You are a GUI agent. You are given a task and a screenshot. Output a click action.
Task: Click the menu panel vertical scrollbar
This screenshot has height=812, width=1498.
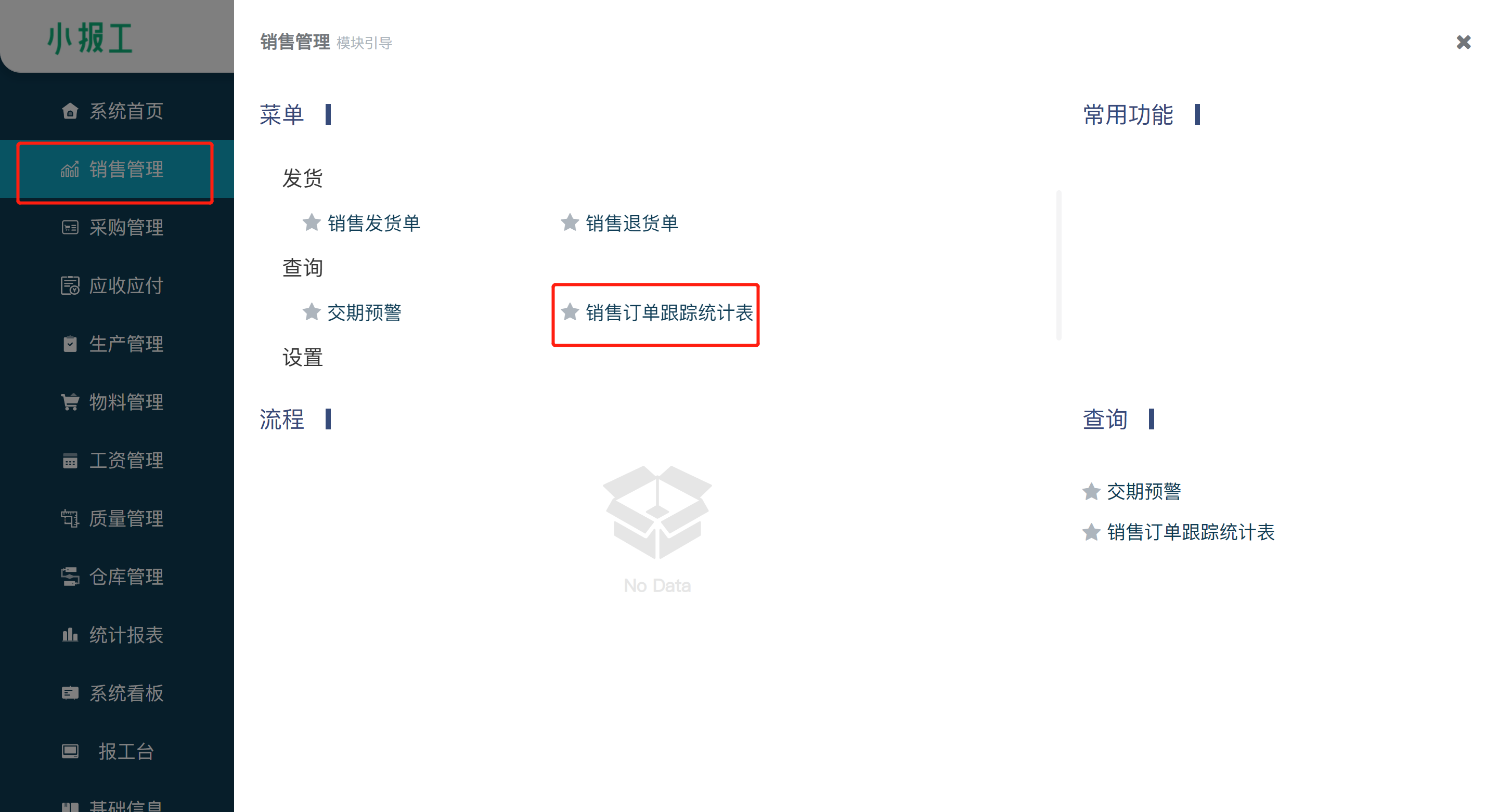[1058, 265]
